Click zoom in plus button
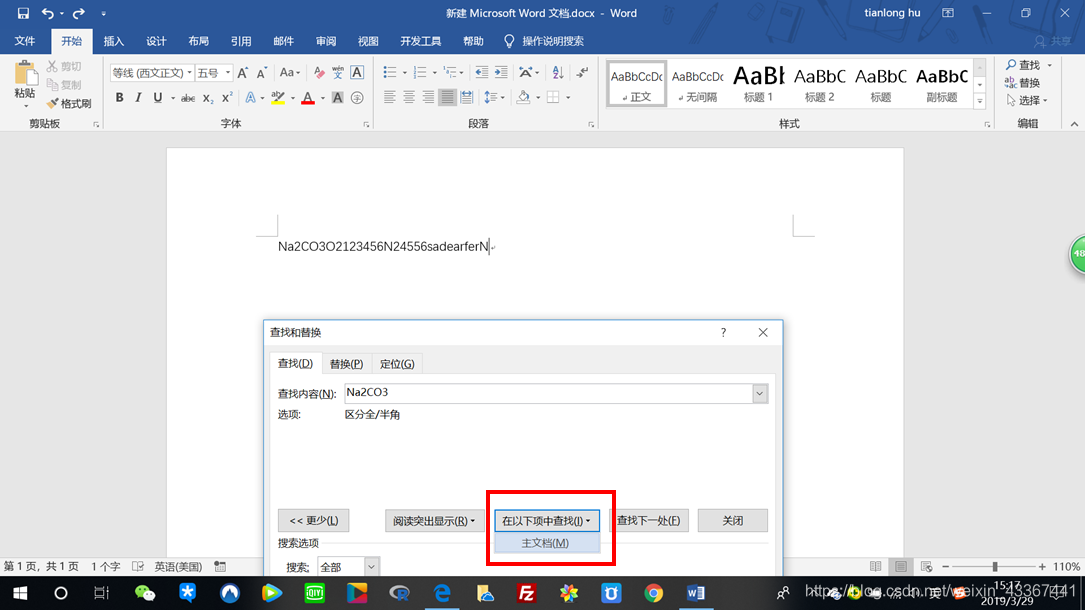The height and width of the screenshot is (610, 1085). click(1042, 566)
